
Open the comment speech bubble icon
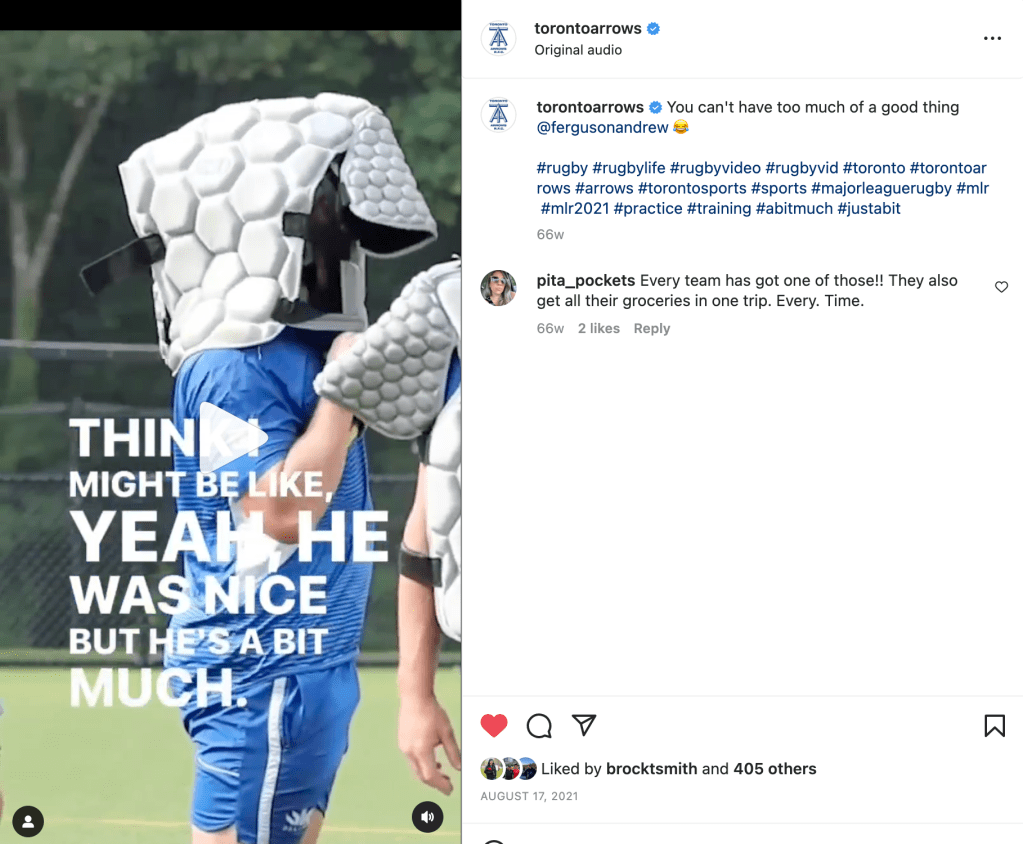point(539,725)
